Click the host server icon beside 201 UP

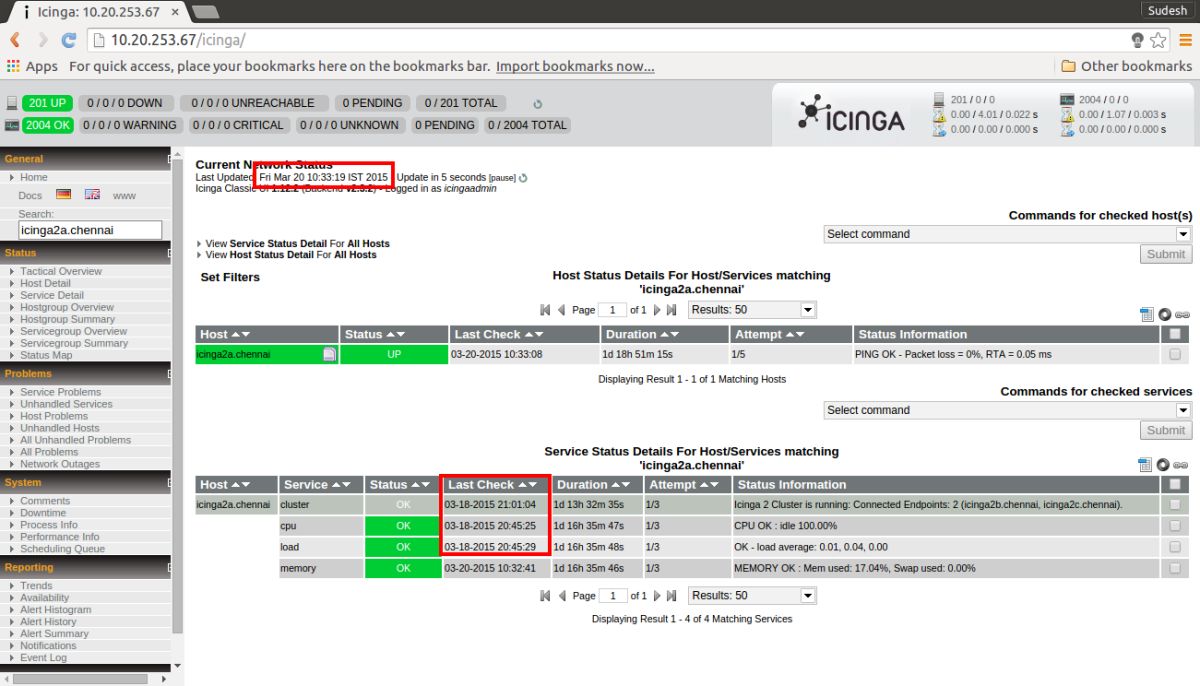point(12,103)
